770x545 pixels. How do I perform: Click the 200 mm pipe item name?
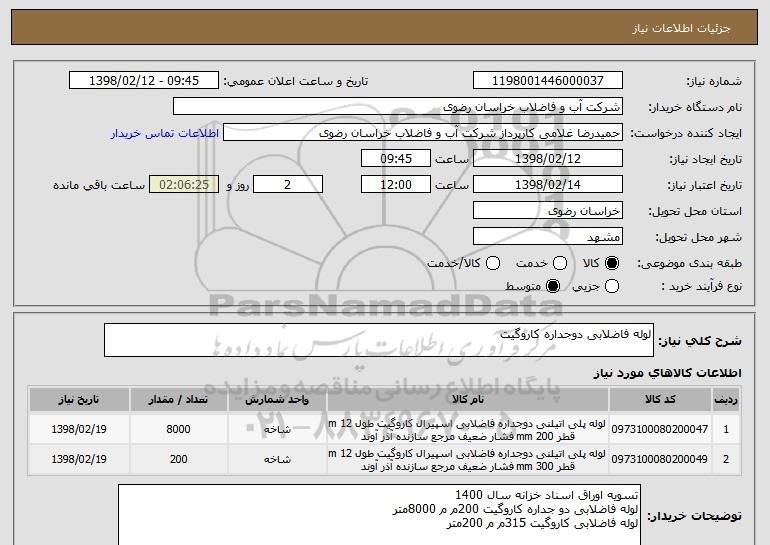coord(467,430)
